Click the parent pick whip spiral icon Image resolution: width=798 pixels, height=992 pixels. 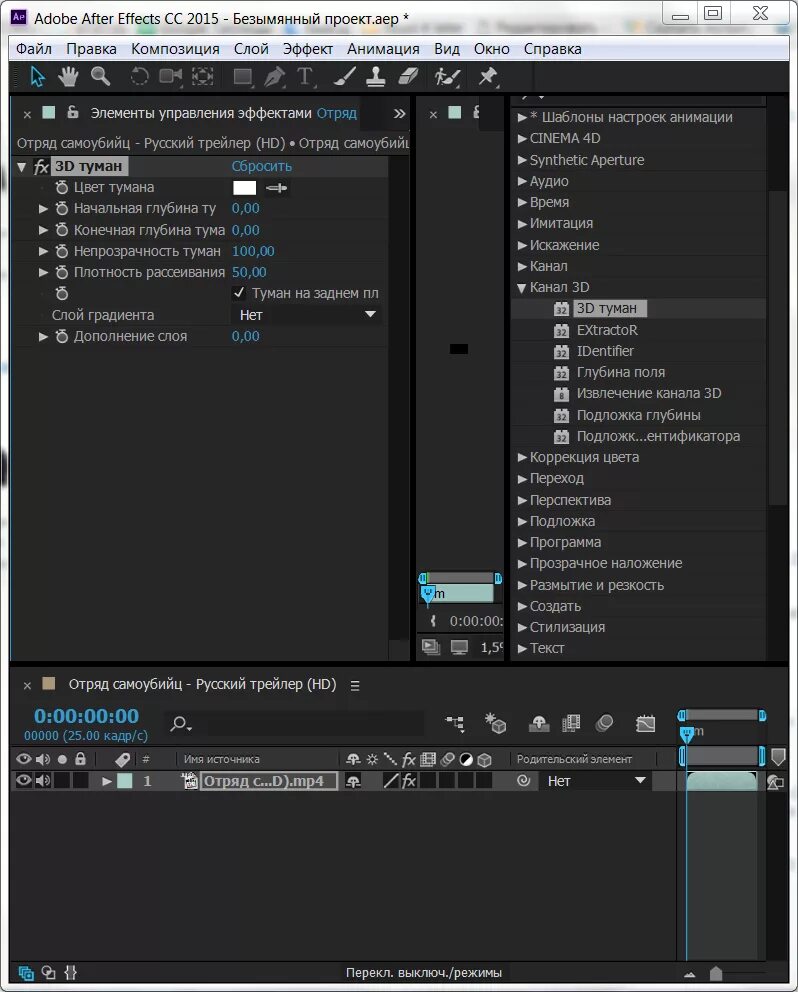click(523, 781)
